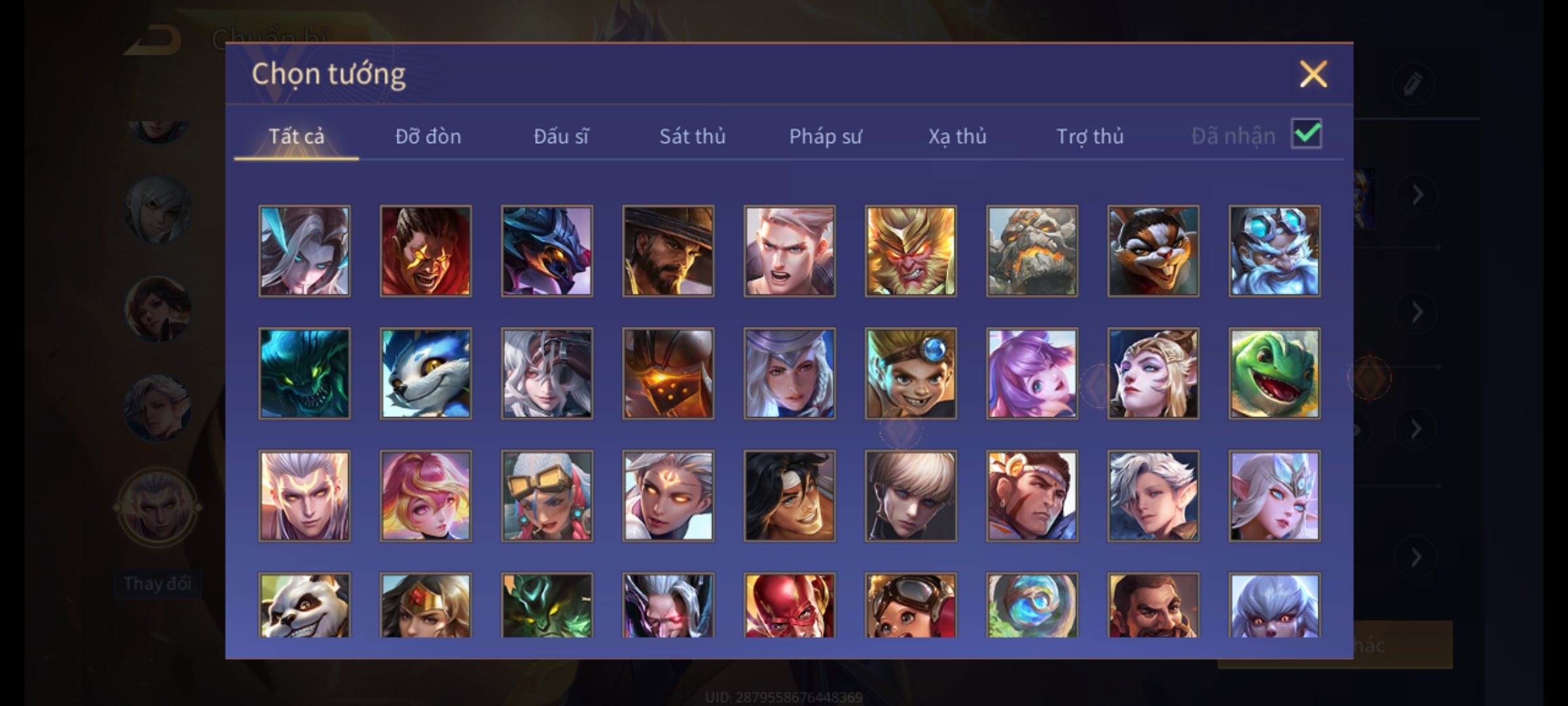Select the golden Monkey King hero portrait
This screenshot has height=706, width=1568.
coord(911,251)
